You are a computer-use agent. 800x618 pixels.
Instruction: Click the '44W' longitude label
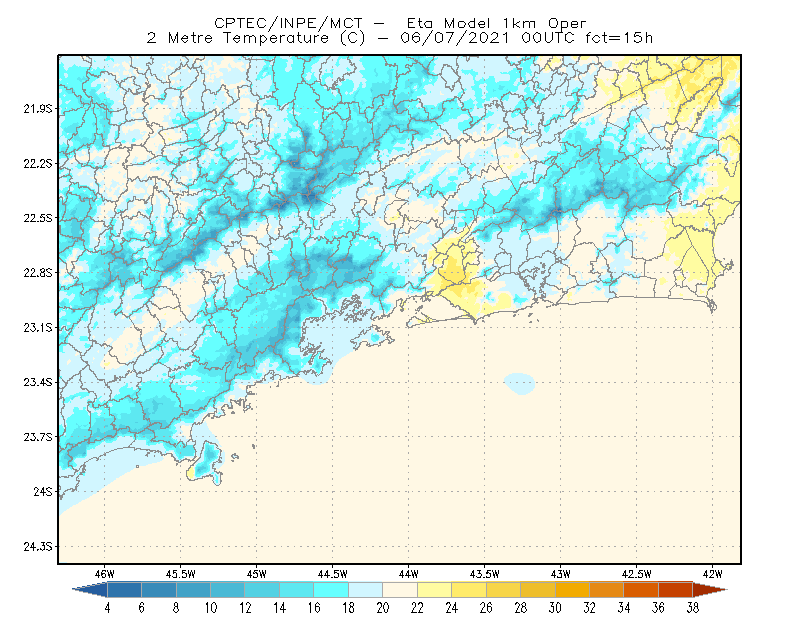pos(409,574)
